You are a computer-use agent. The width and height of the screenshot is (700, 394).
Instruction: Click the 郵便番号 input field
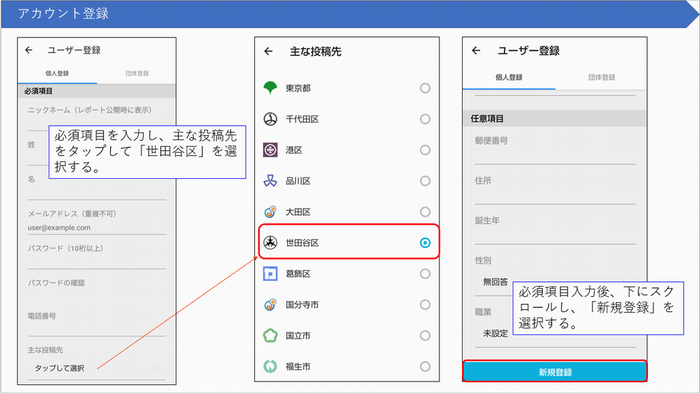(555, 149)
